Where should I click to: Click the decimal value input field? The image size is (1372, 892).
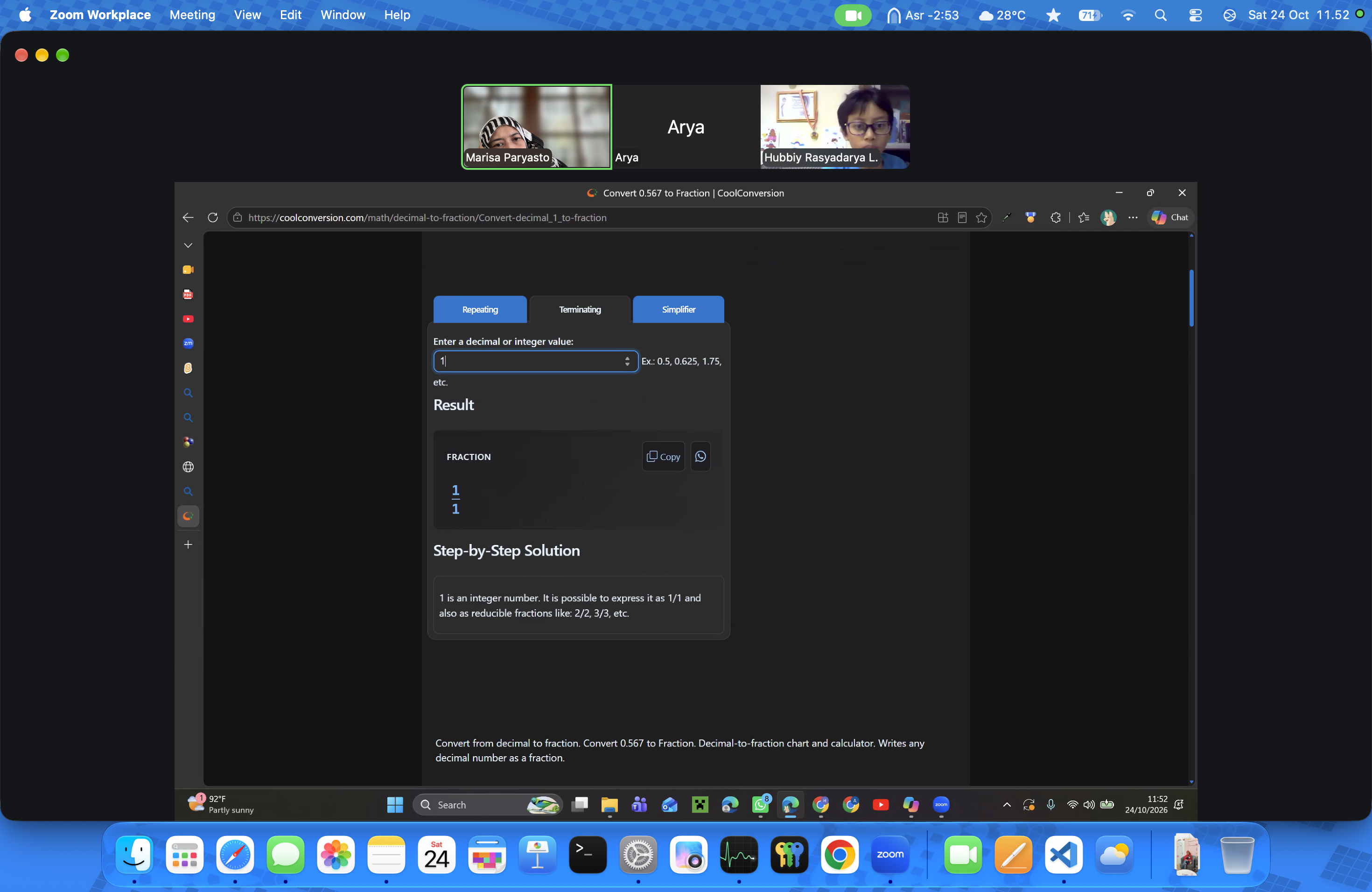tap(535, 361)
